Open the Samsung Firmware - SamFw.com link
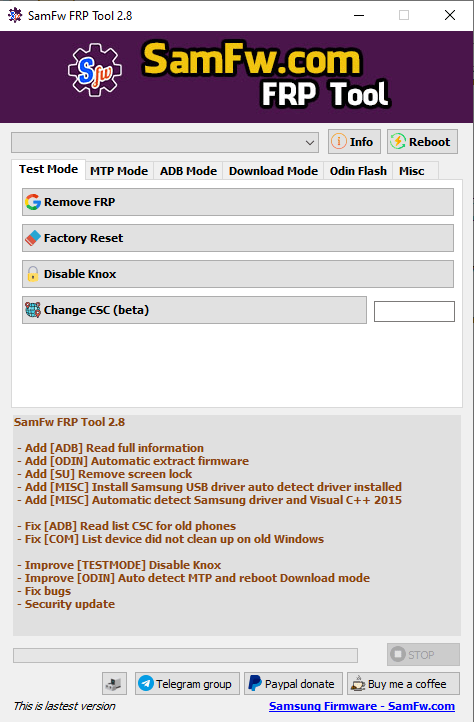Screen dimensions: 474x722 tap(362, 706)
